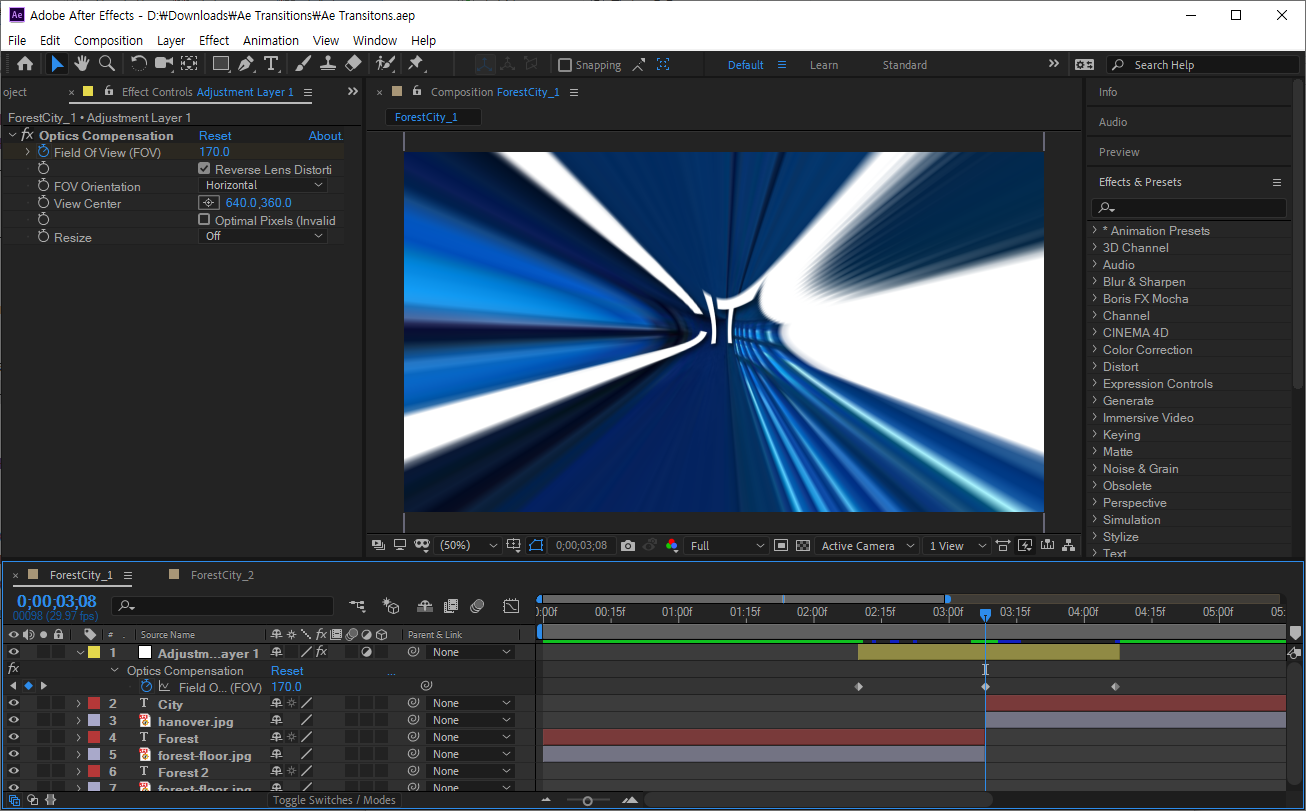Switch to ForestCity_2 timeline tab
Screen dimensions: 1306x811
point(222,575)
